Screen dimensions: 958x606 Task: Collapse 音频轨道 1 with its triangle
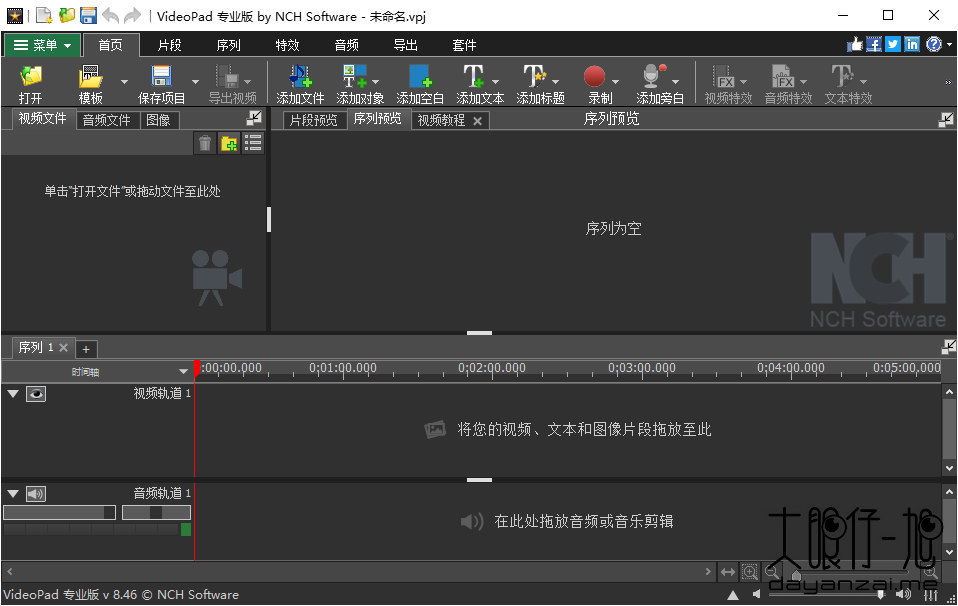(x=13, y=494)
